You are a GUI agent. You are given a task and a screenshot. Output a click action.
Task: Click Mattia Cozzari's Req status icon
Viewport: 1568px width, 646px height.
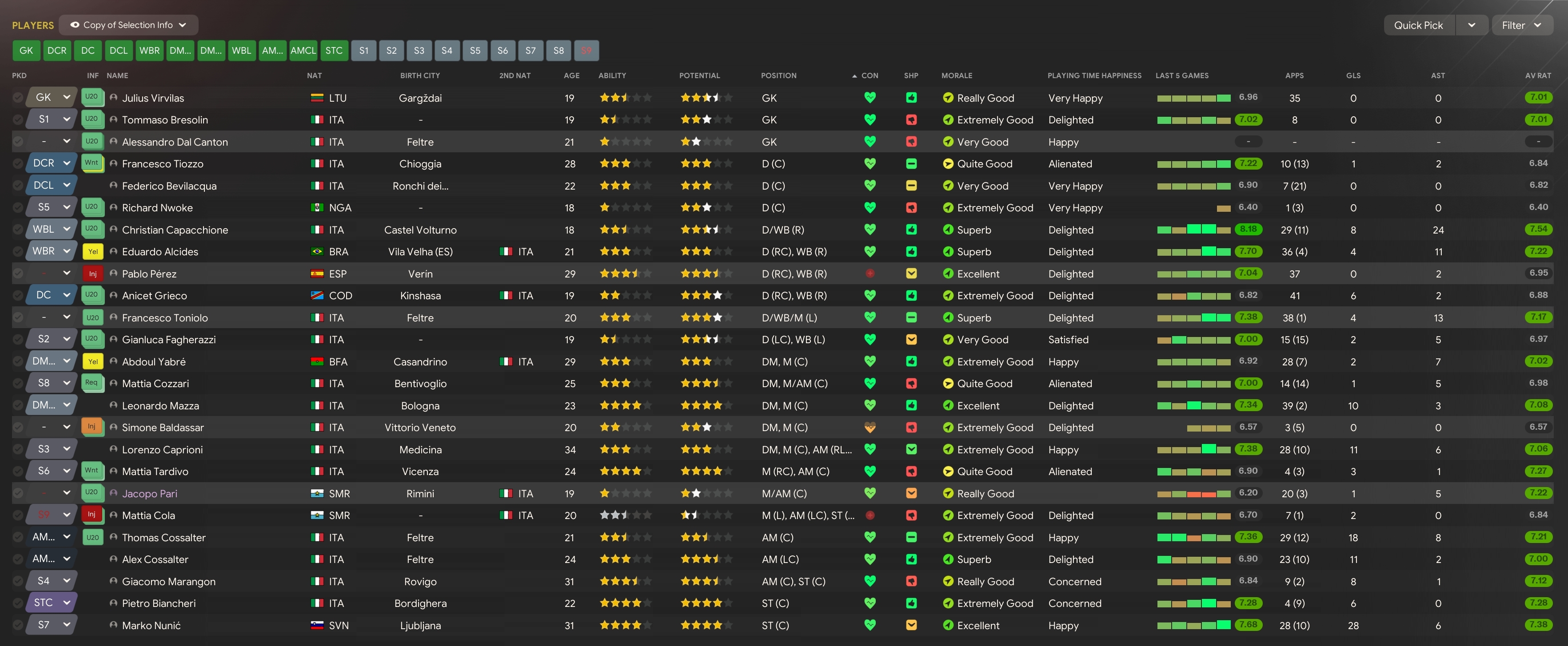click(92, 383)
